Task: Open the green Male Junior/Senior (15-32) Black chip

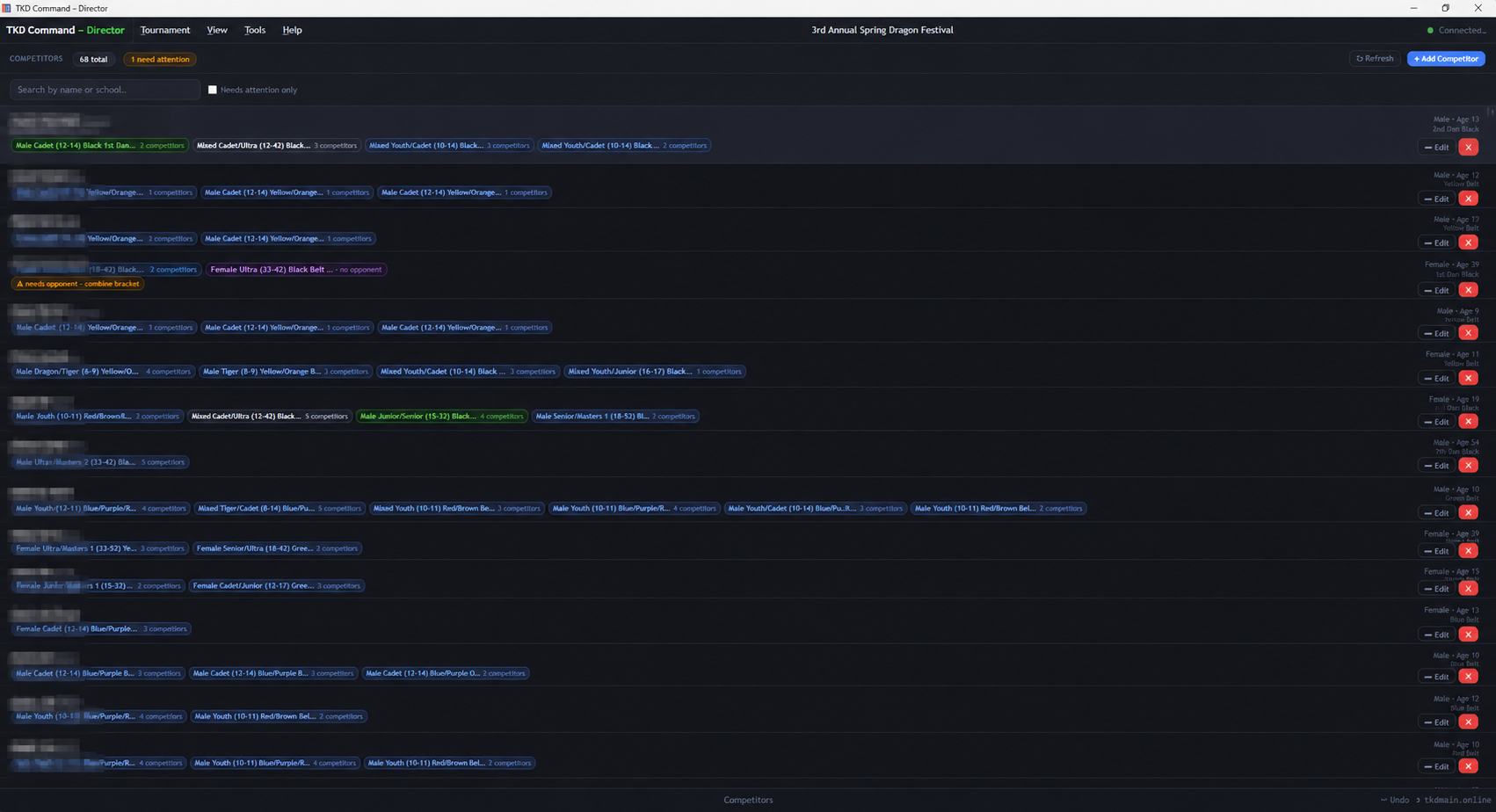Action: tap(442, 417)
